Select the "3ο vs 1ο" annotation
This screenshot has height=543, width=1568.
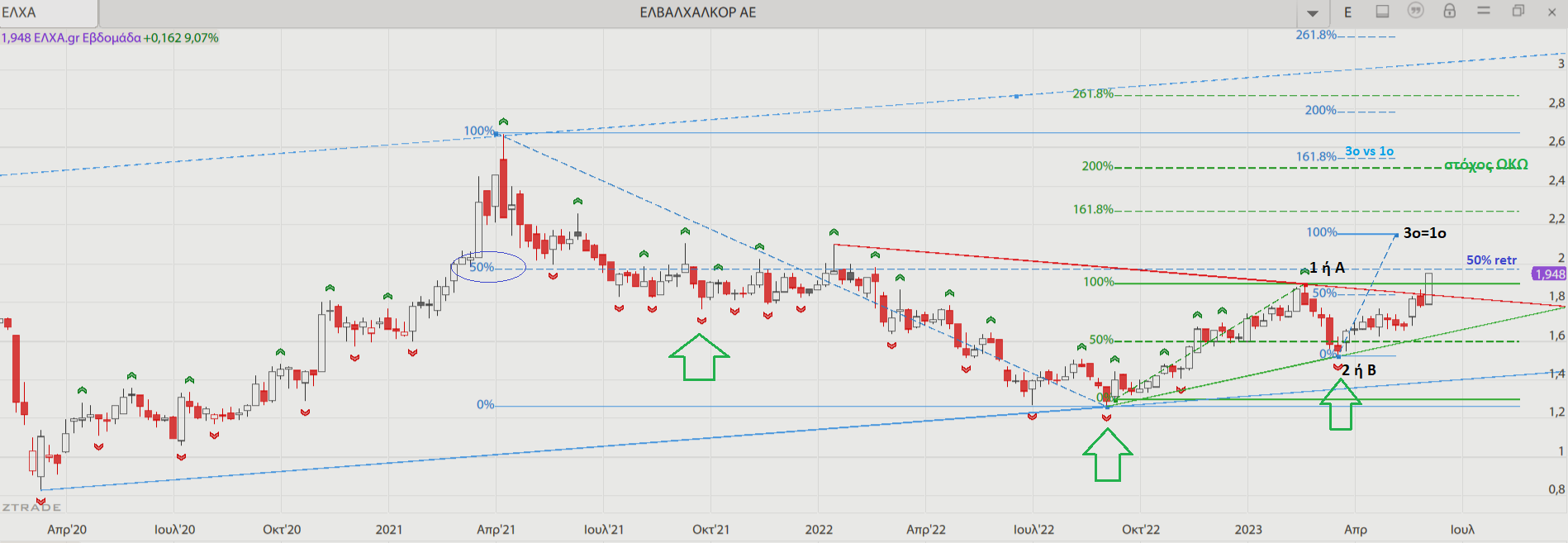click(1369, 151)
